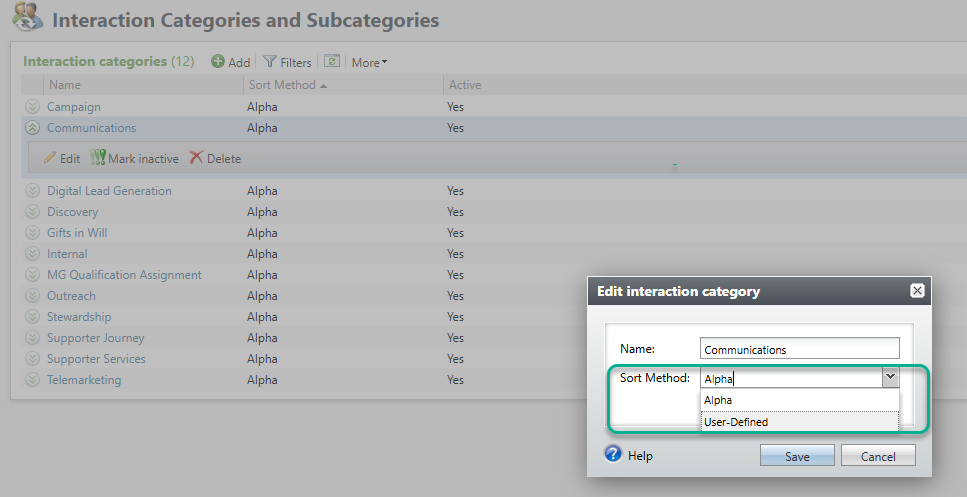This screenshot has width=967, height=497.
Task: Expand the Supporter Services row
Action: tap(32, 358)
